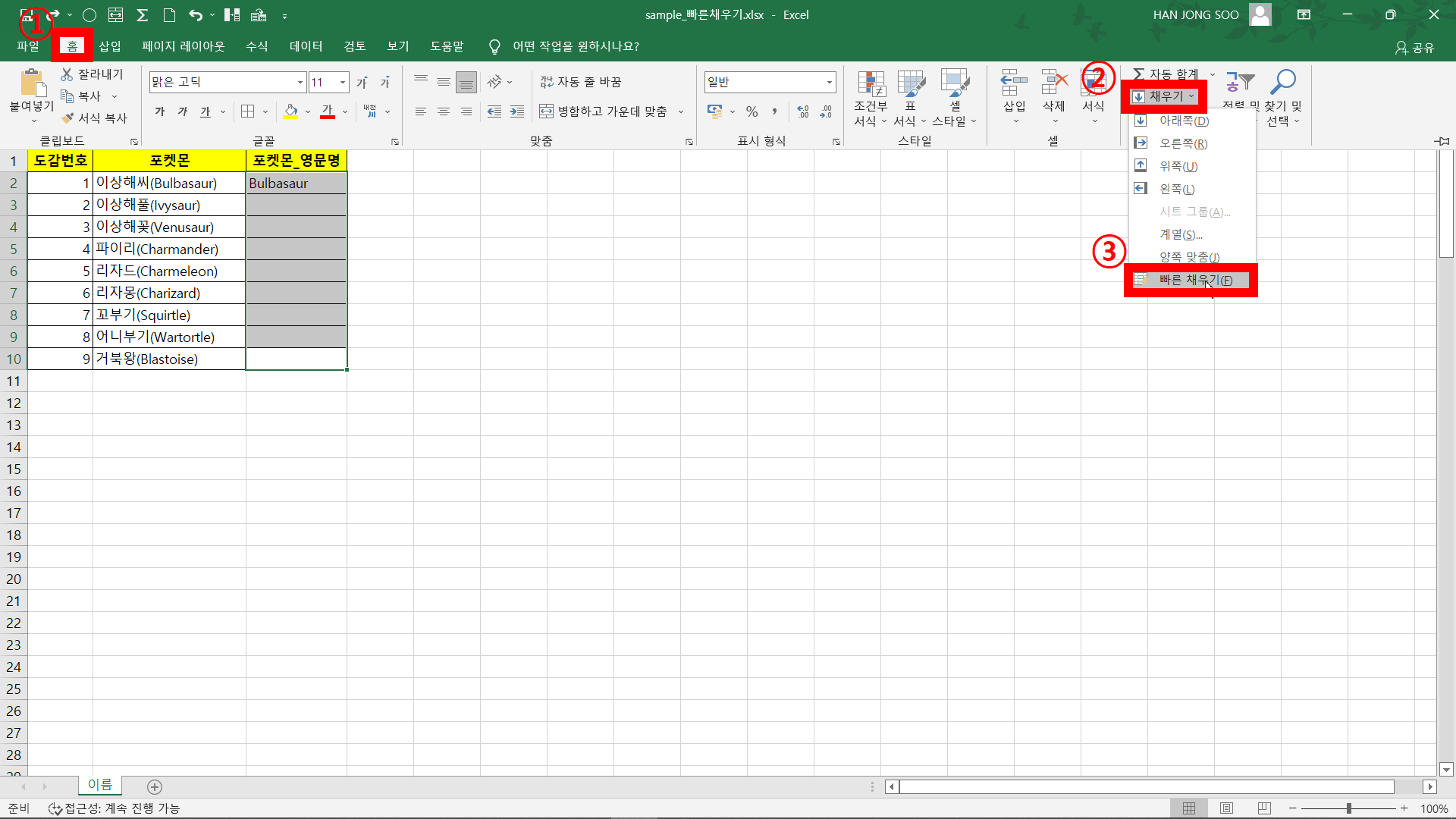Screen dimensions: 1456x819
Task: Click the fill color bucket icon
Action: (x=290, y=111)
